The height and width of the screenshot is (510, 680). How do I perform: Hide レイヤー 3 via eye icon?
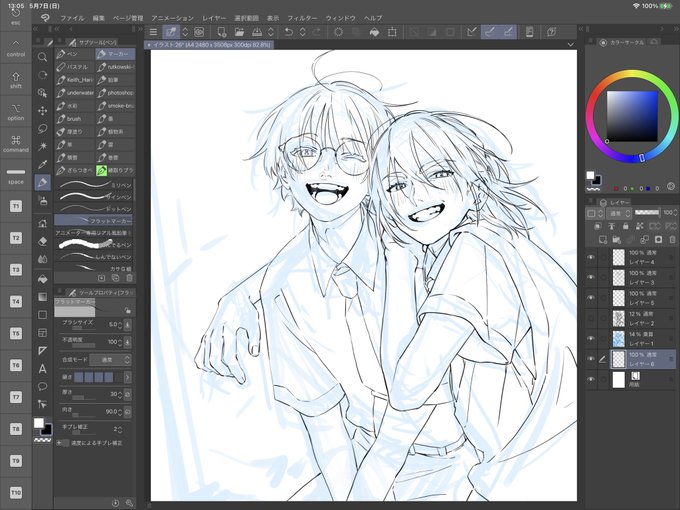591,278
